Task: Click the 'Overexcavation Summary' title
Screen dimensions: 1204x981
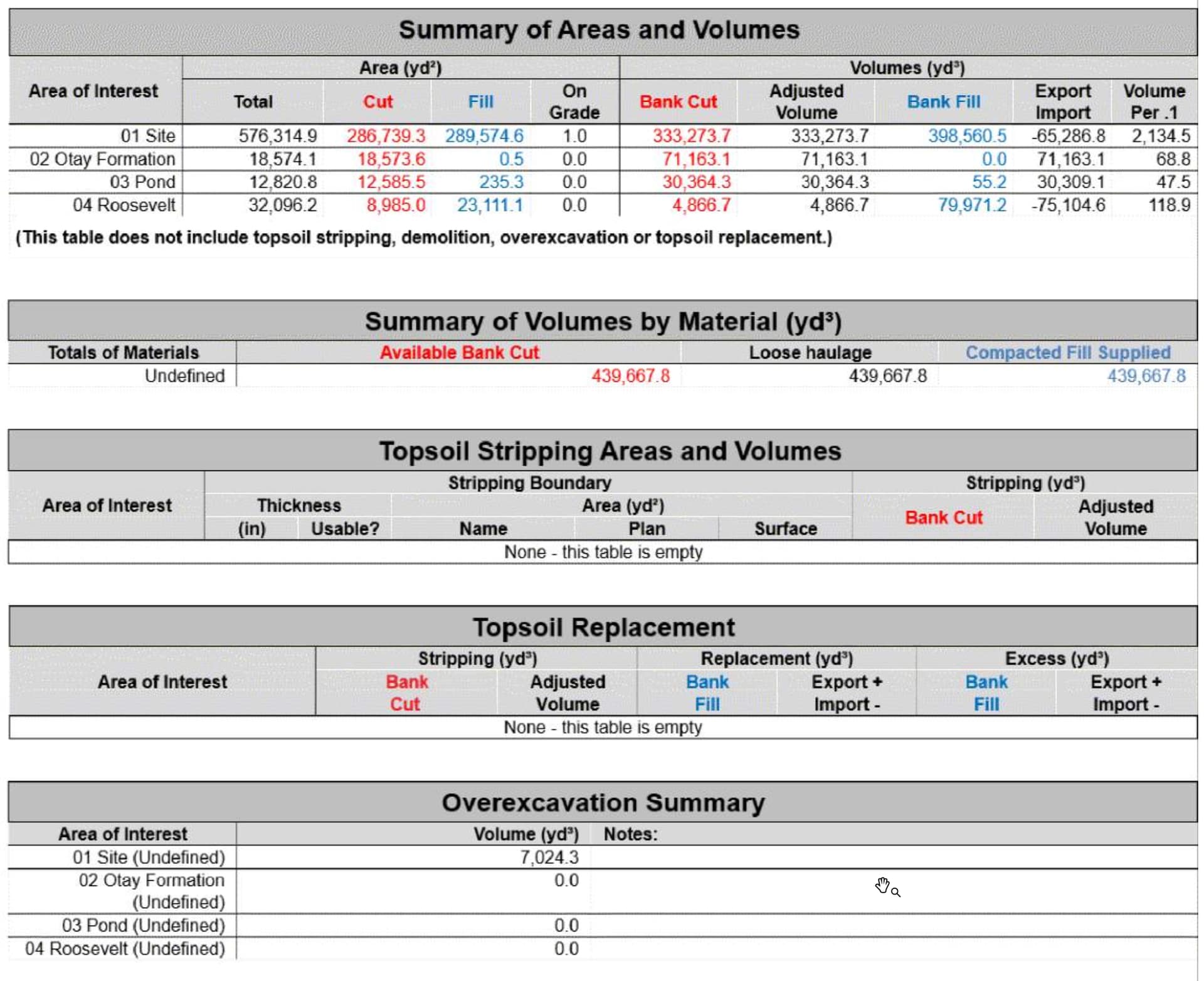Action: click(603, 803)
